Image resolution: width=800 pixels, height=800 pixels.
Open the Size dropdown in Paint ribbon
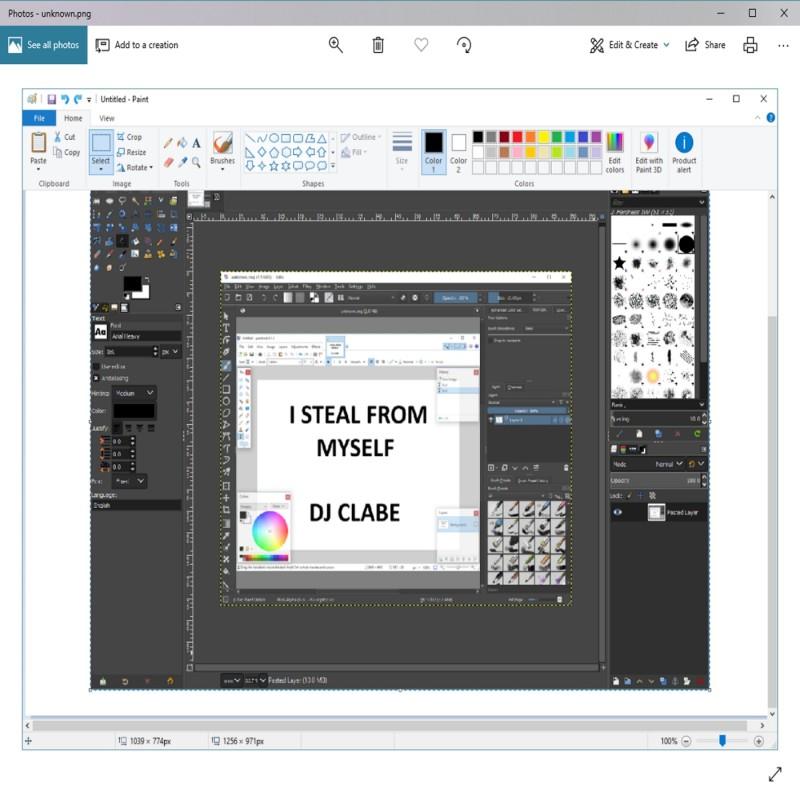(402, 148)
